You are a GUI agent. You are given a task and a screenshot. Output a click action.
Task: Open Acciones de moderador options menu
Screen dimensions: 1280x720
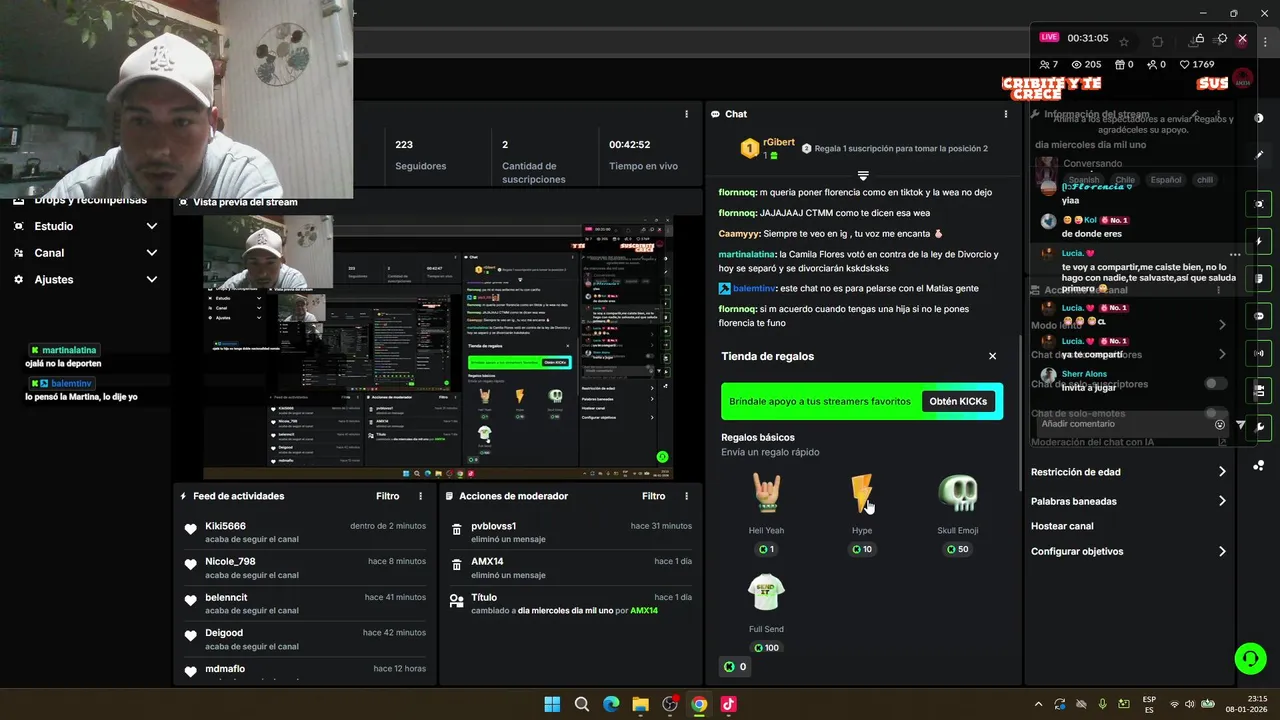pos(686,496)
